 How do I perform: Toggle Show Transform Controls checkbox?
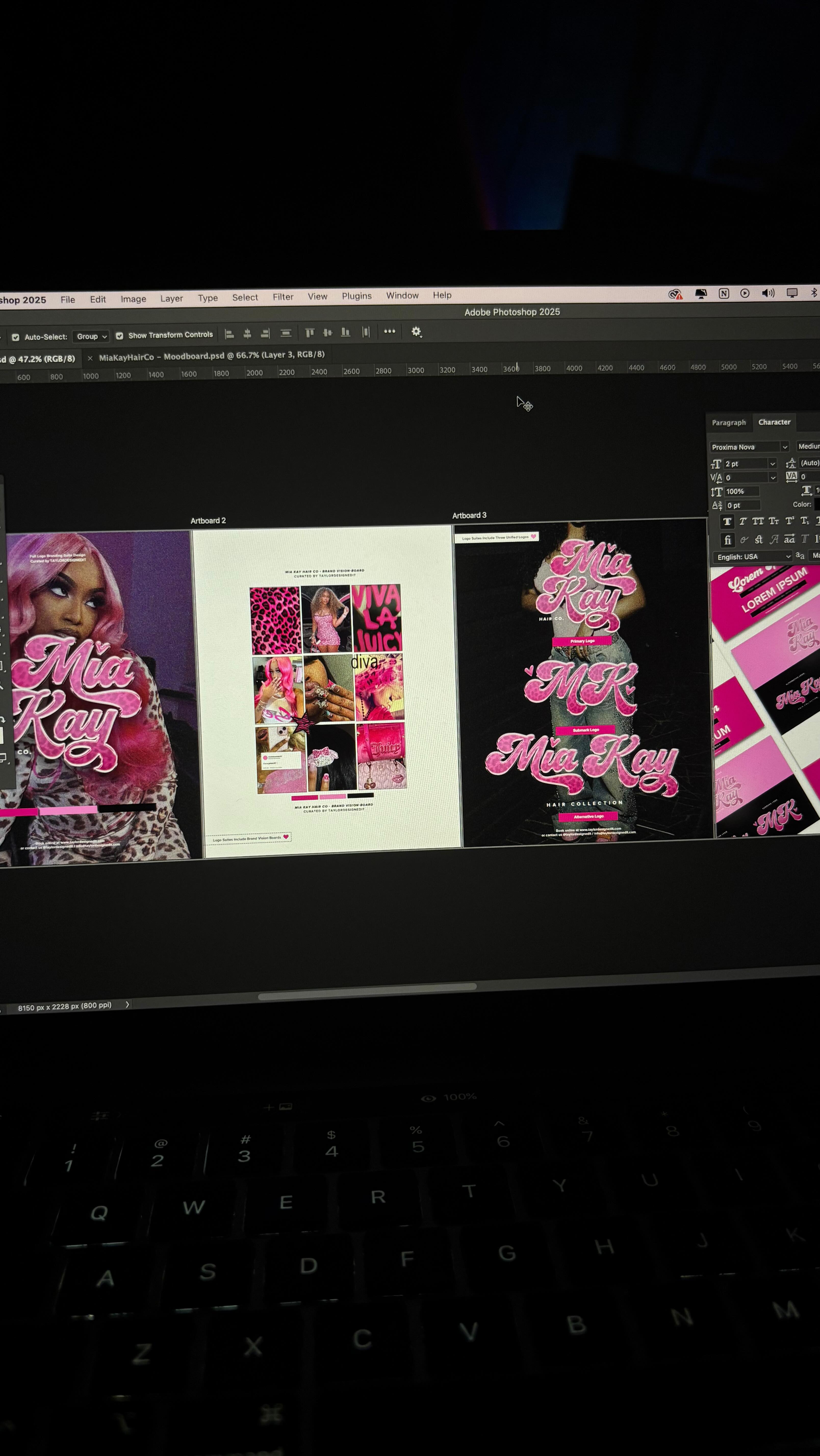pyautogui.click(x=119, y=336)
